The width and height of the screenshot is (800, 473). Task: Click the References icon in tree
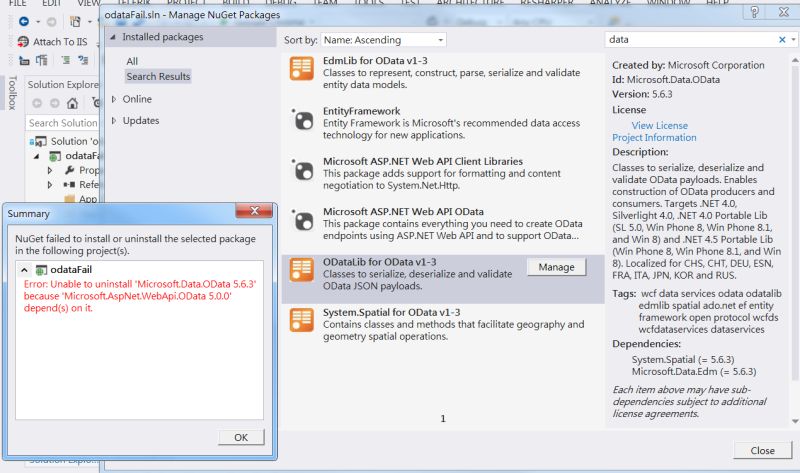click(69, 184)
